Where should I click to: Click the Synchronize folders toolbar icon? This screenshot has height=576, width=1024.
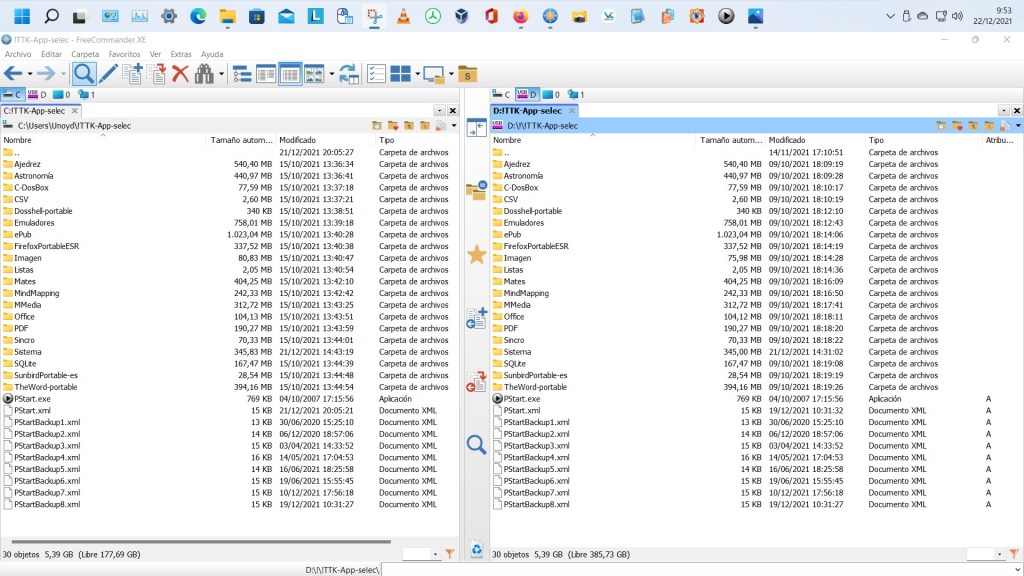coord(348,74)
